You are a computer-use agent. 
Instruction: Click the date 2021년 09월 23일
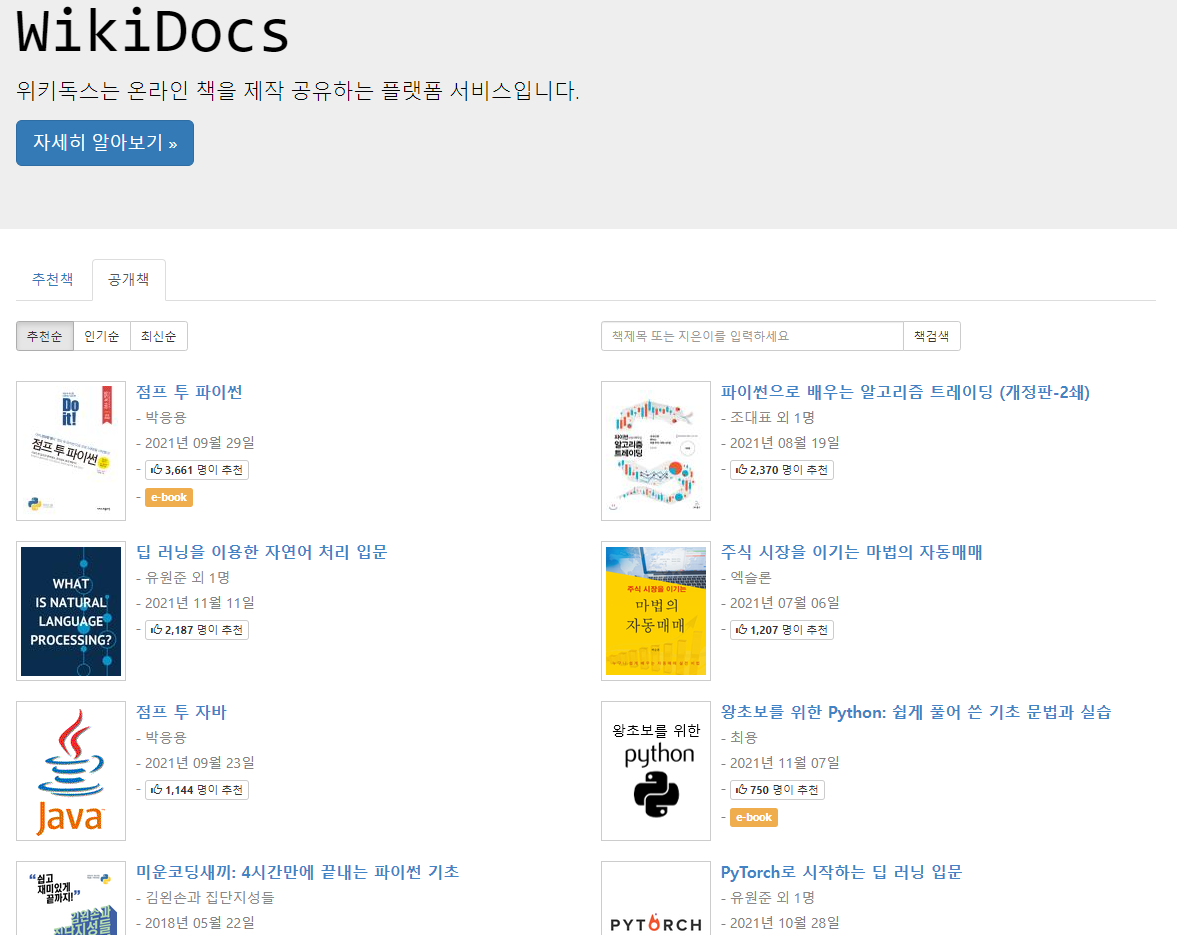(200, 762)
